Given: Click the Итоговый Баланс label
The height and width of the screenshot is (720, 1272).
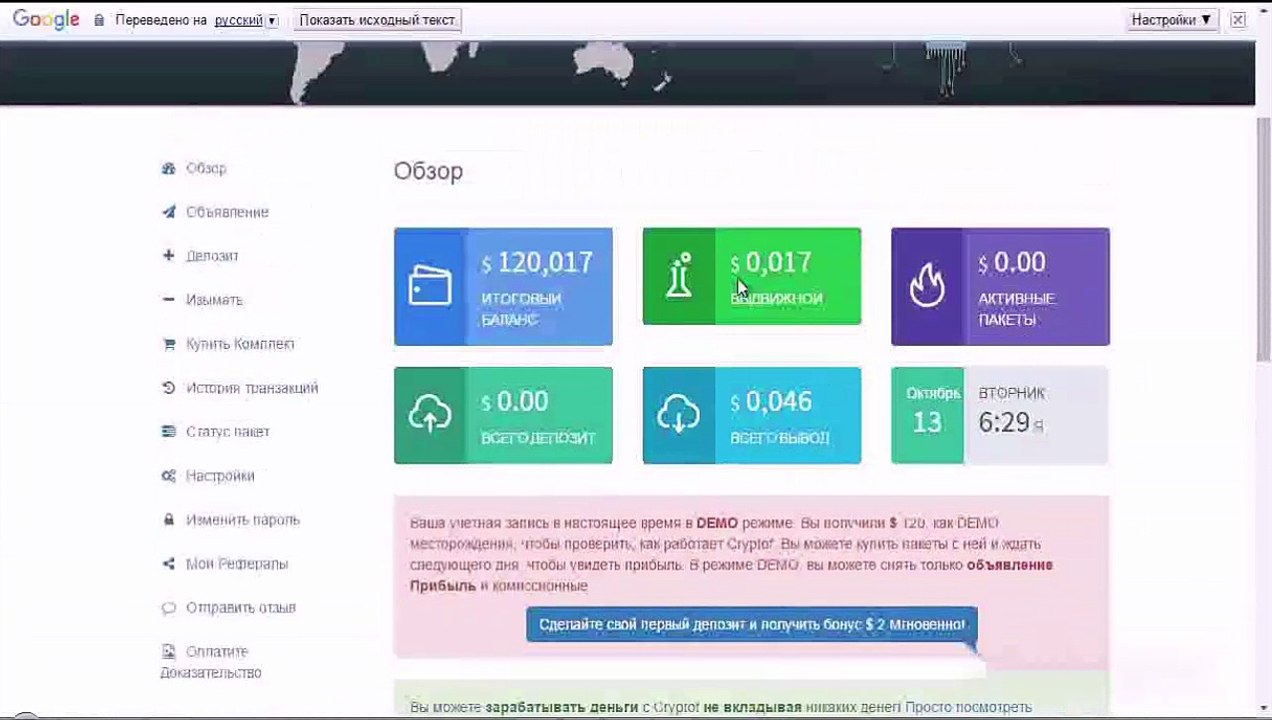Looking at the screenshot, I should tap(521, 309).
